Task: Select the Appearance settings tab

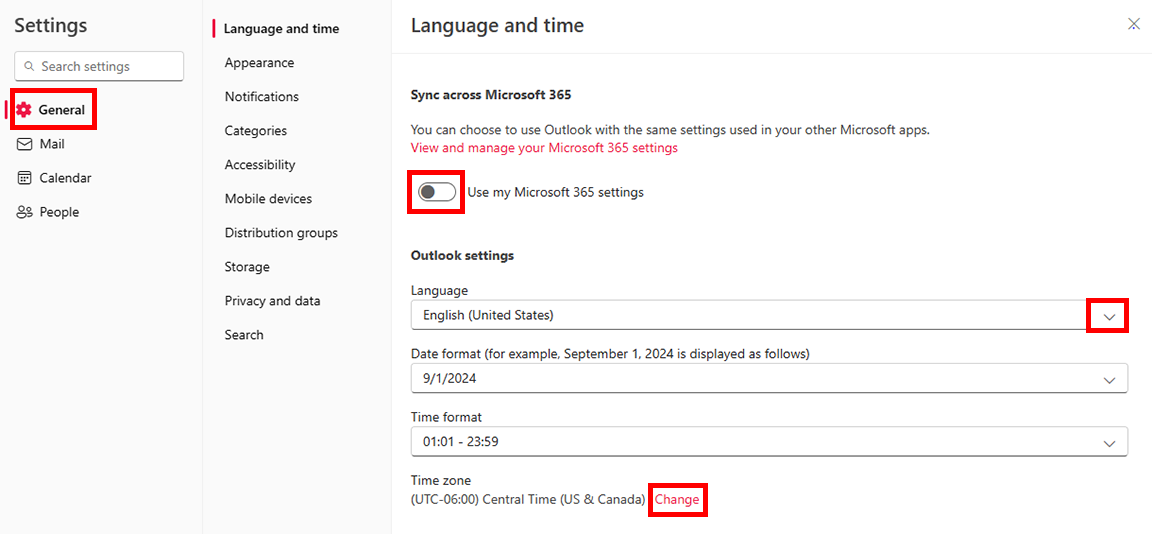Action: (259, 63)
